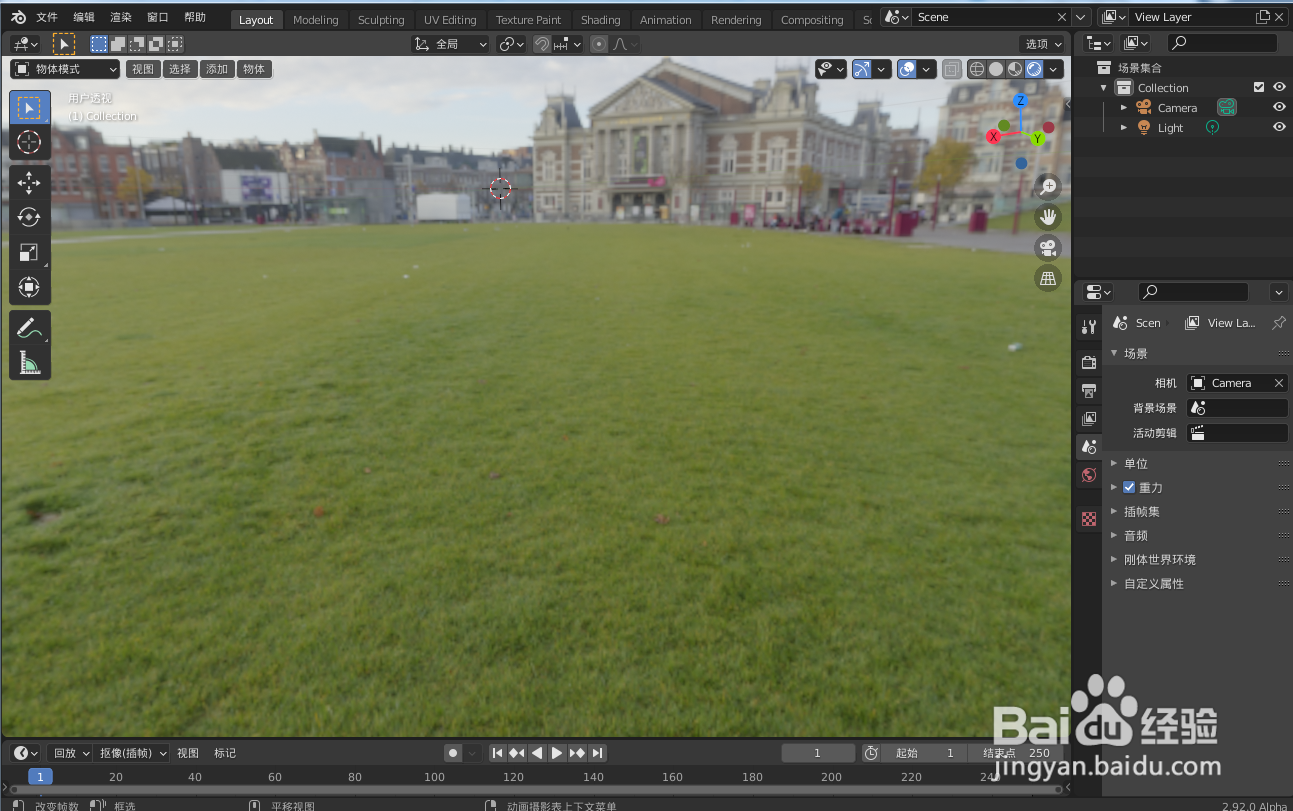Enable snapping with the magnet icon
This screenshot has width=1293, height=811.
(x=539, y=43)
